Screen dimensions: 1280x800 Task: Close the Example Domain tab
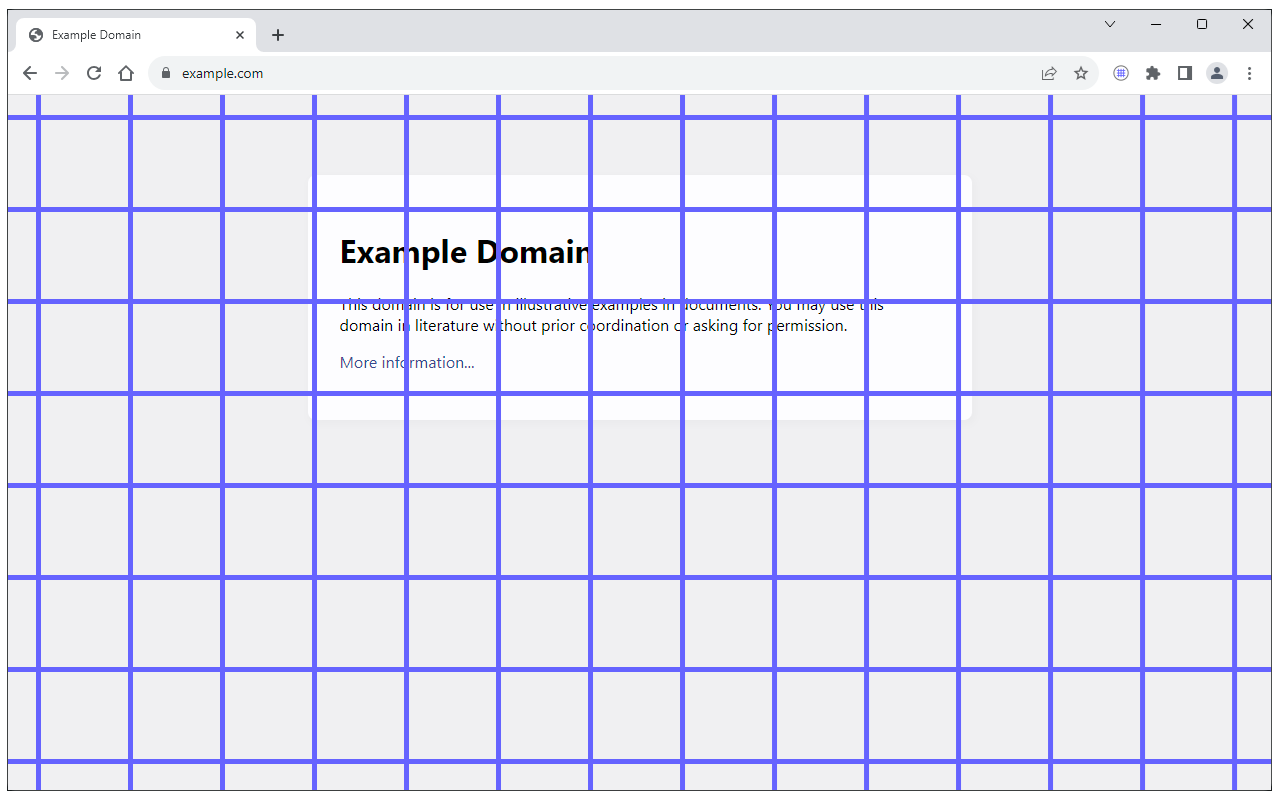tap(239, 34)
